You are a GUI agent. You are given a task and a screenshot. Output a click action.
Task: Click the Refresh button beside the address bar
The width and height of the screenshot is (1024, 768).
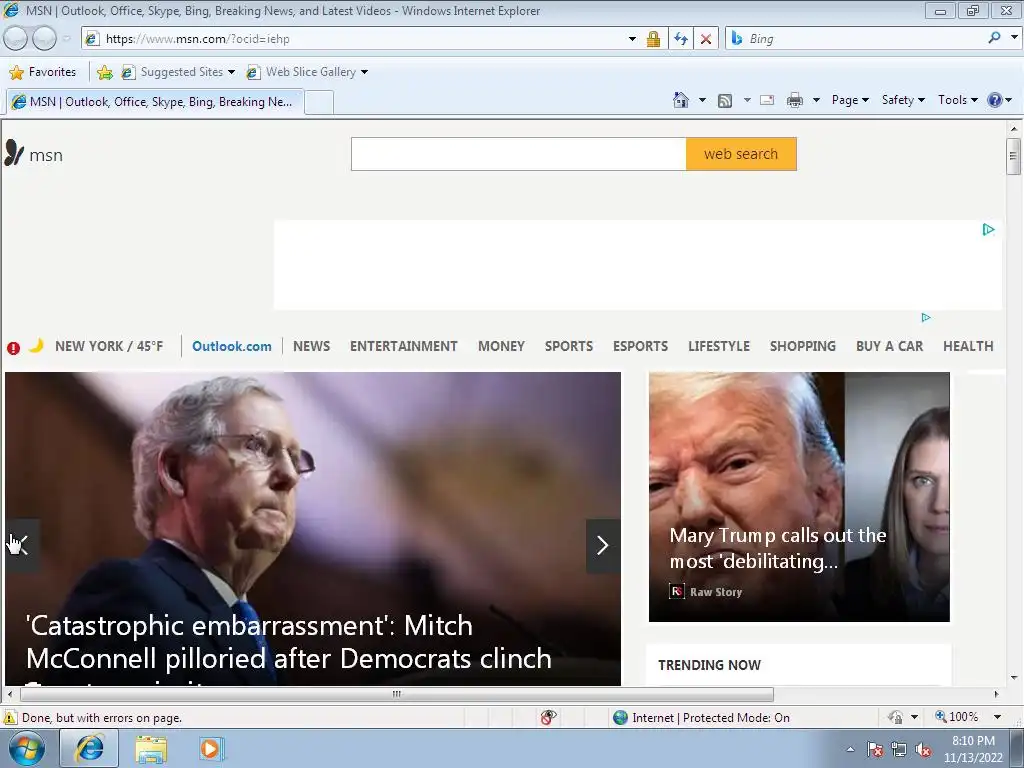[681, 39]
